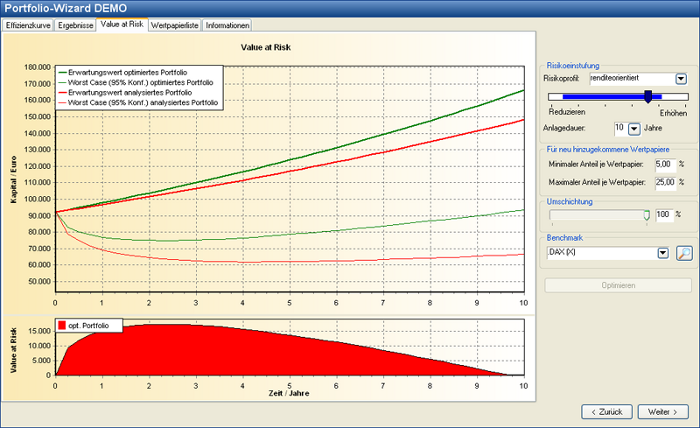Click the benchmark magnifier search icon
Viewport: 700px width, 428px height.
pos(684,254)
